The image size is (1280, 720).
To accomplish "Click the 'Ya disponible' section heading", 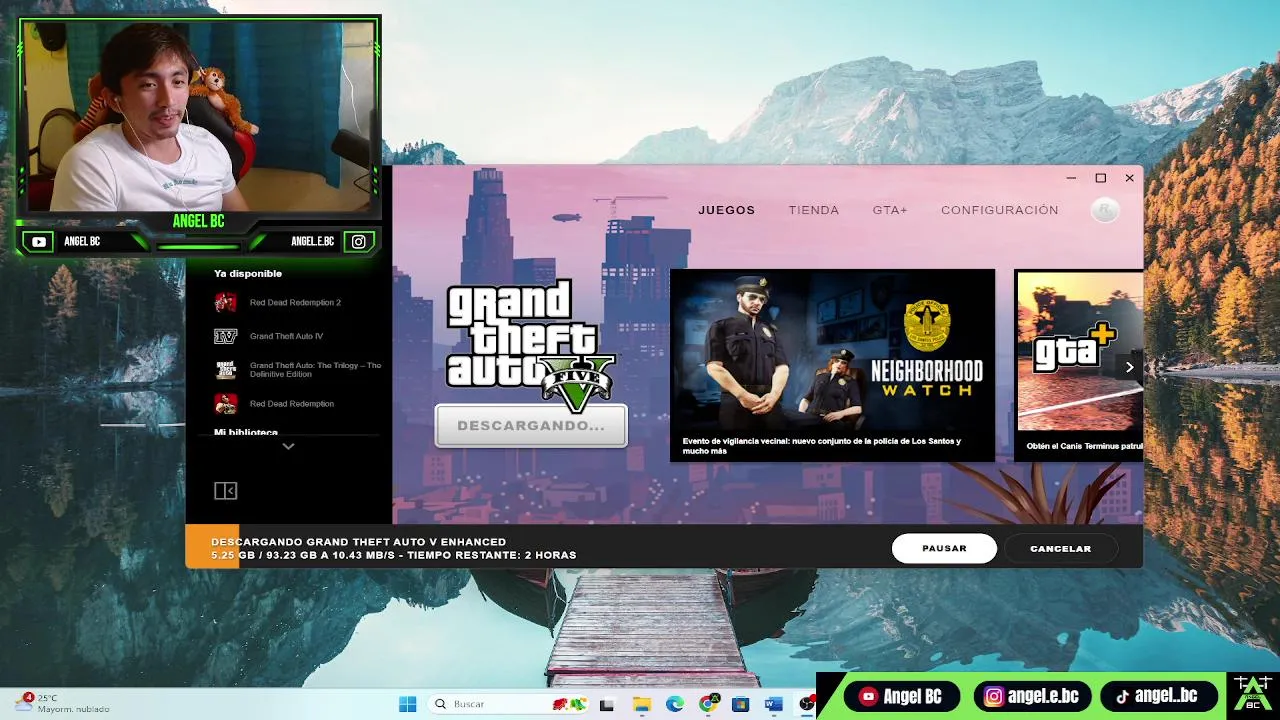I will [x=248, y=273].
